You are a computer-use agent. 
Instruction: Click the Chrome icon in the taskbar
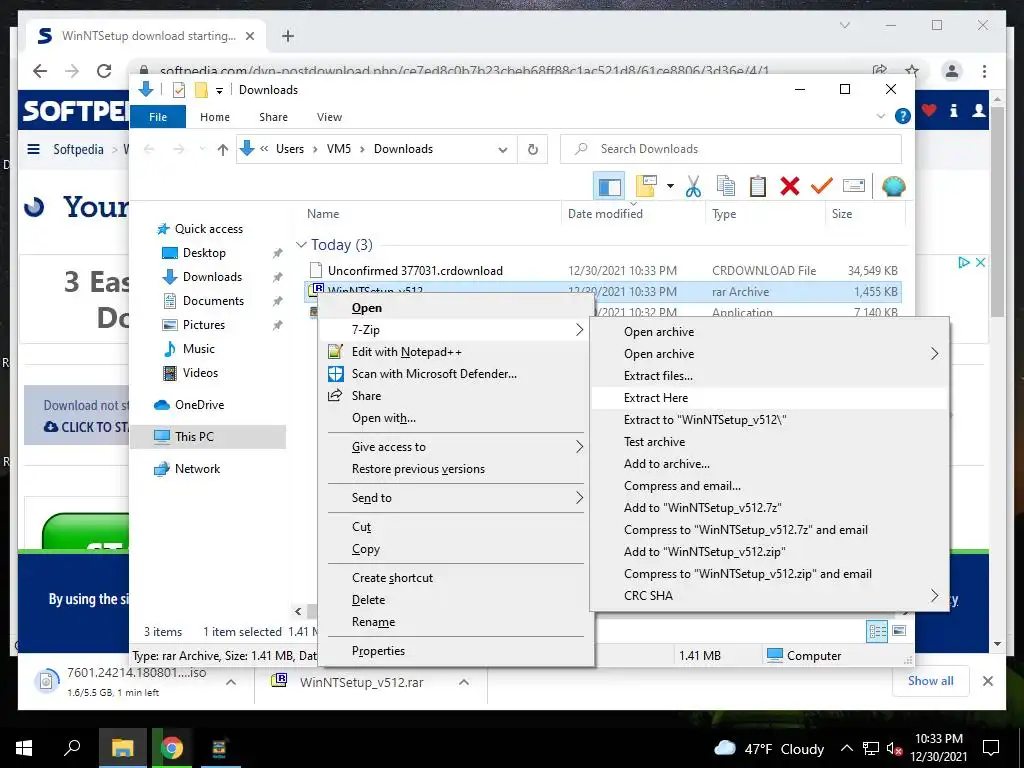pyautogui.click(x=172, y=748)
